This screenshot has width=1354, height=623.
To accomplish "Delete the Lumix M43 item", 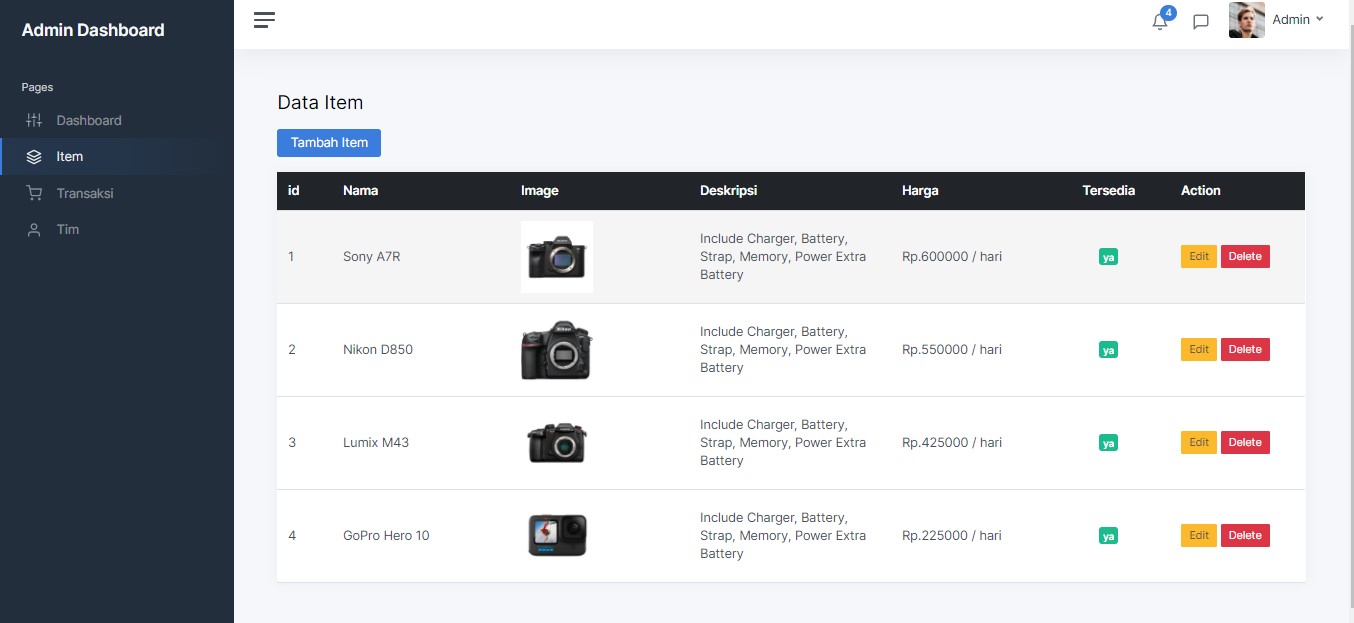I will (x=1245, y=442).
